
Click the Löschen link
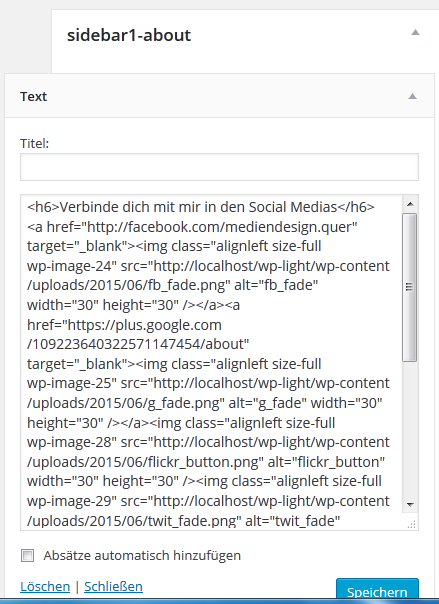pyautogui.click(x=45, y=586)
